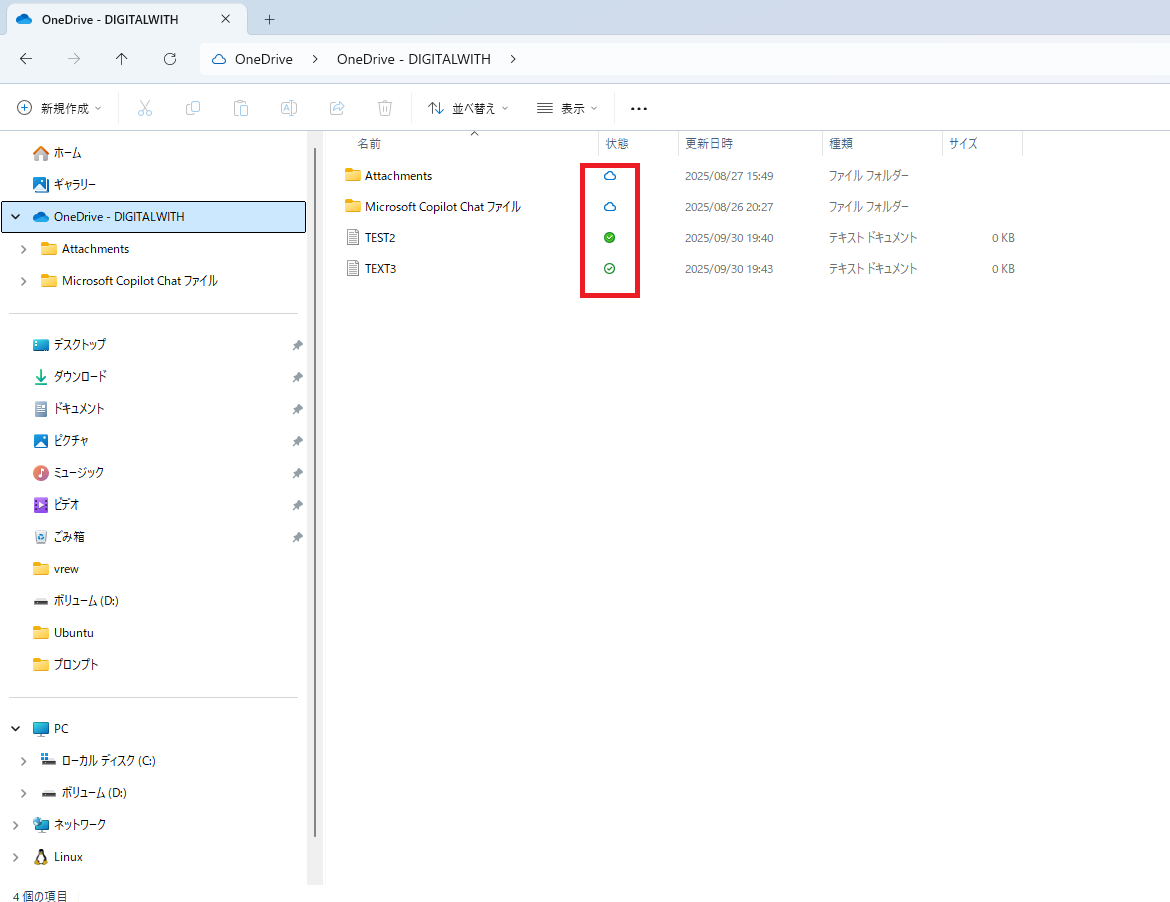This screenshot has width=1170, height=902.
Task: Open the 新規作成 dropdown menu
Action: pos(60,108)
